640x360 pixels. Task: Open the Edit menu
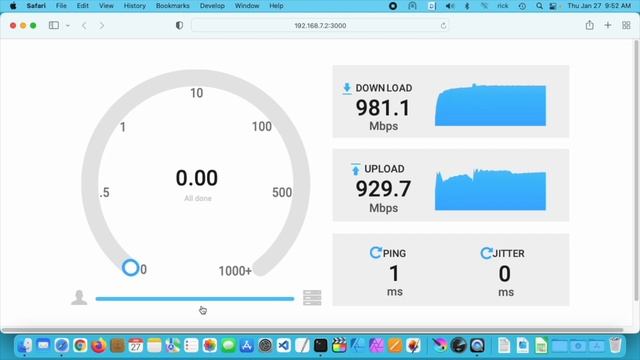82,6
